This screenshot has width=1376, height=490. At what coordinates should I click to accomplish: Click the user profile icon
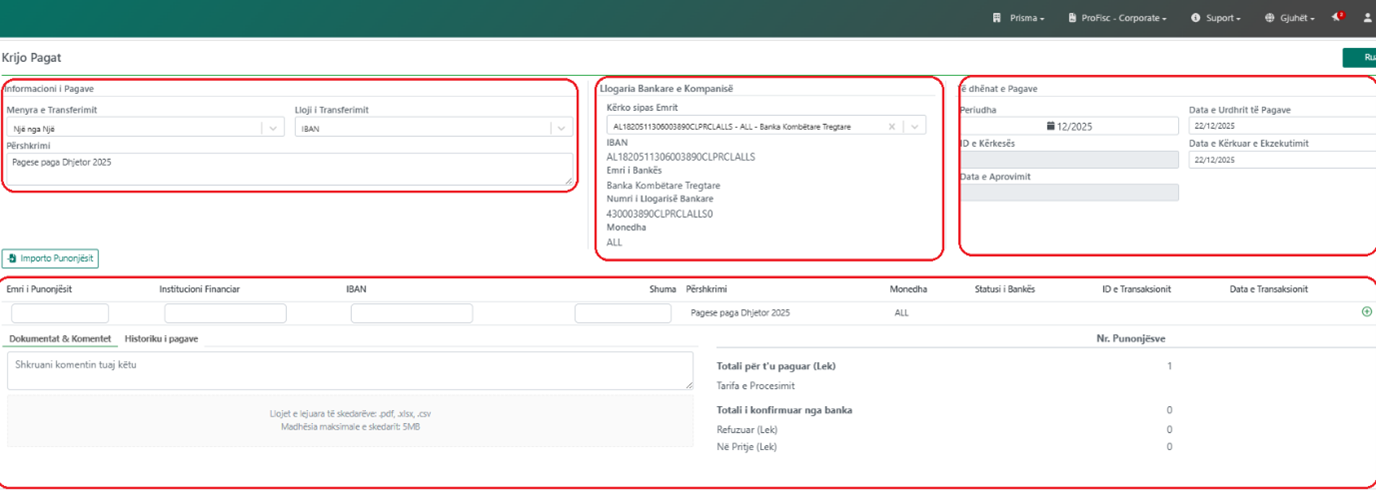[x=1367, y=18]
